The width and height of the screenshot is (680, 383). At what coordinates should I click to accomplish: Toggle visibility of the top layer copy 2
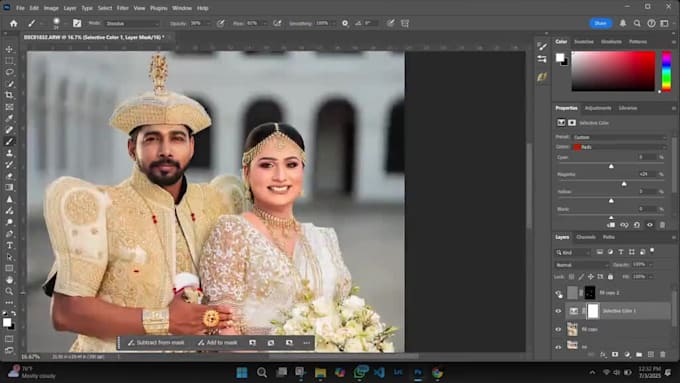point(559,294)
